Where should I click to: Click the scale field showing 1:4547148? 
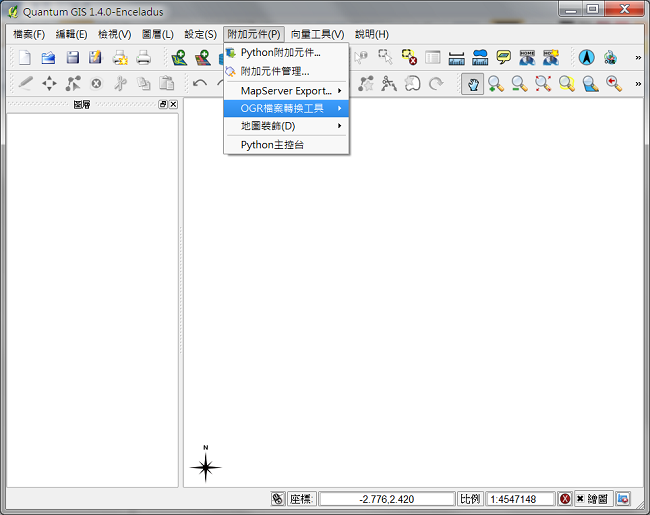520,499
